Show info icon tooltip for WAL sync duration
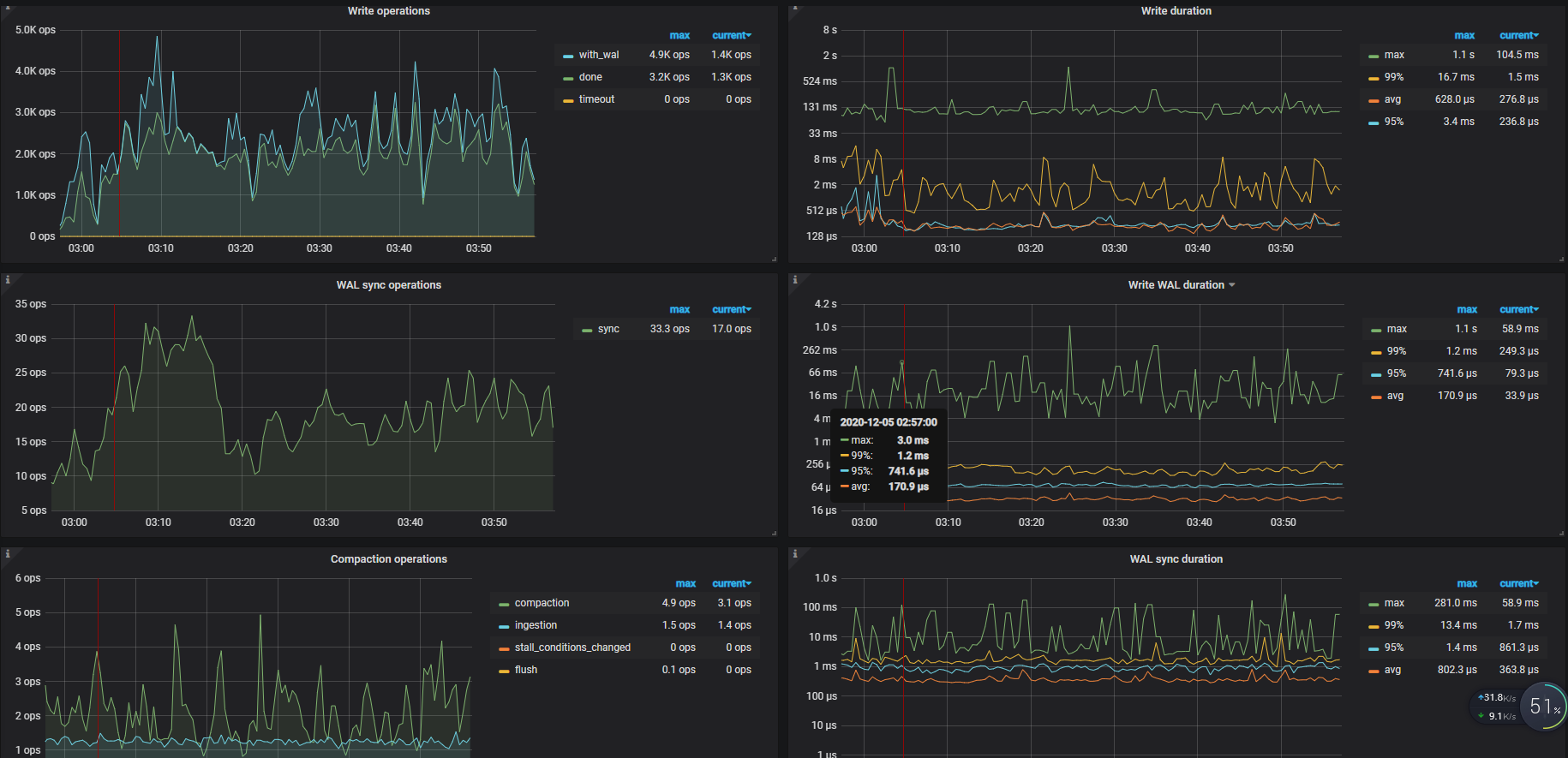This screenshot has height=758, width=1568. tap(795, 554)
